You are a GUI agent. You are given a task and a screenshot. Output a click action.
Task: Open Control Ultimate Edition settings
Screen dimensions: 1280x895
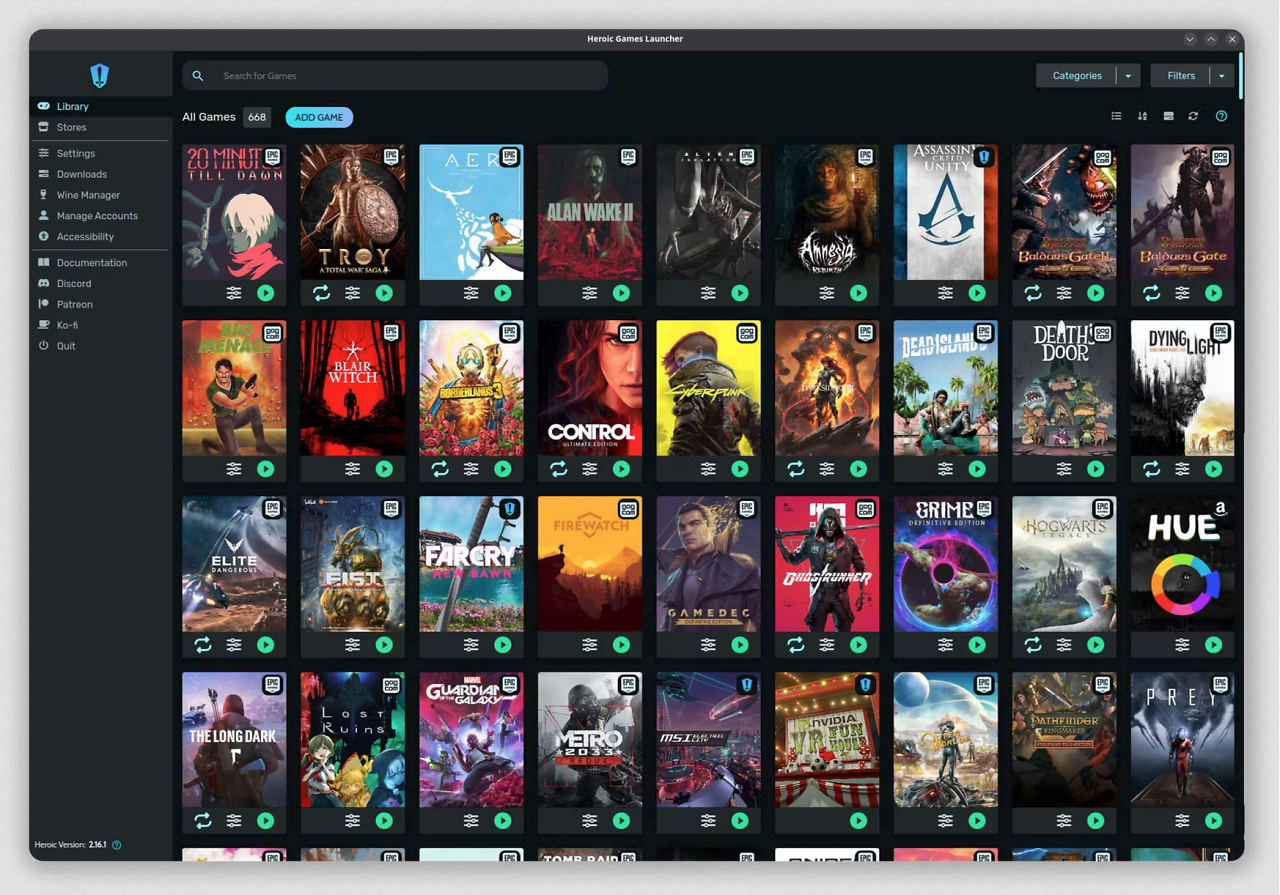tap(590, 469)
